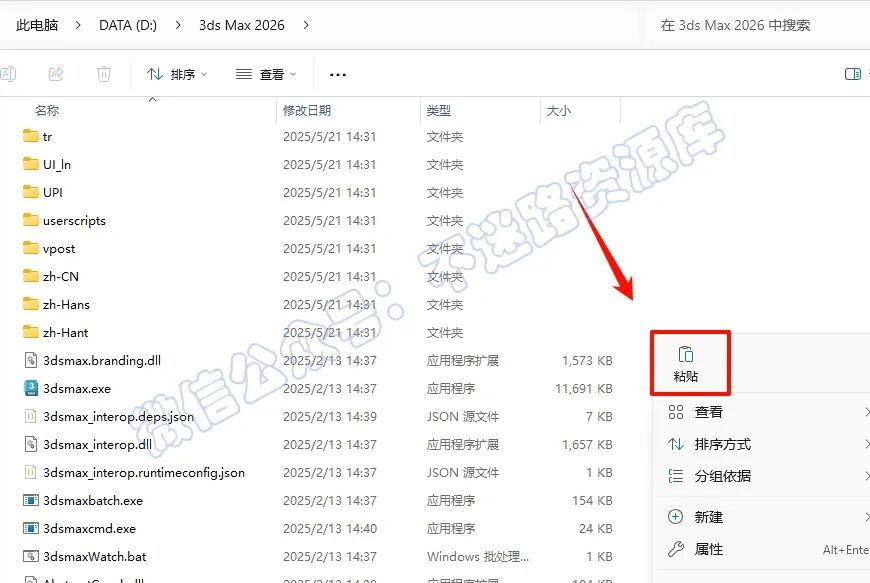Click the Paste icon in context menu
Image resolution: width=870 pixels, height=583 pixels.
[686, 354]
